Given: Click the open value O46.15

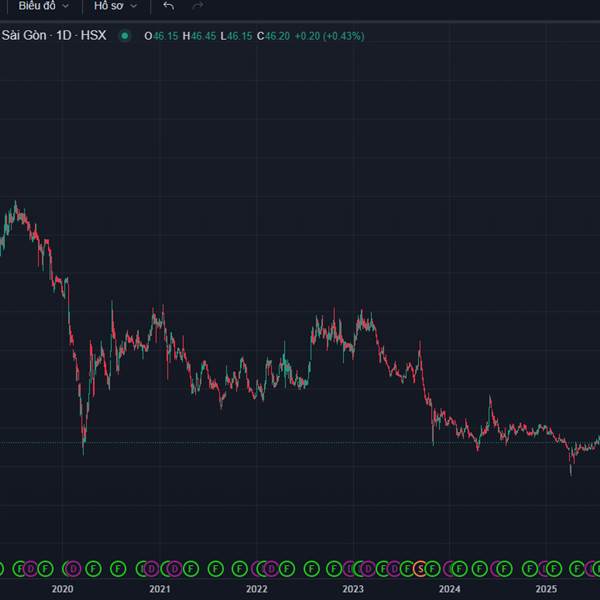Looking at the screenshot, I should (x=161, y=36).
